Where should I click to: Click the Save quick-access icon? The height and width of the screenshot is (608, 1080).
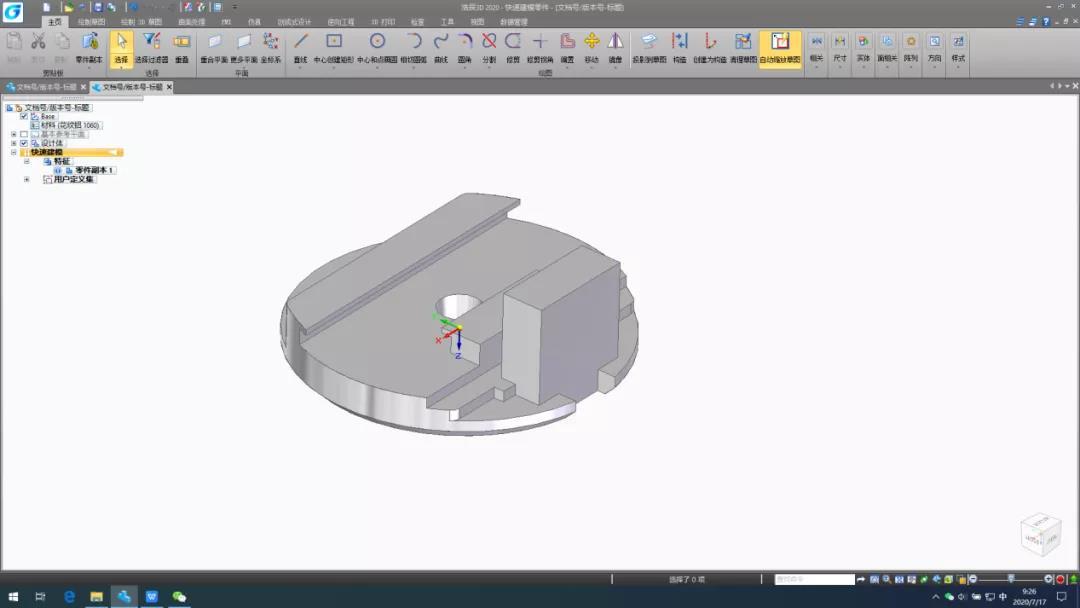(98, 7)
